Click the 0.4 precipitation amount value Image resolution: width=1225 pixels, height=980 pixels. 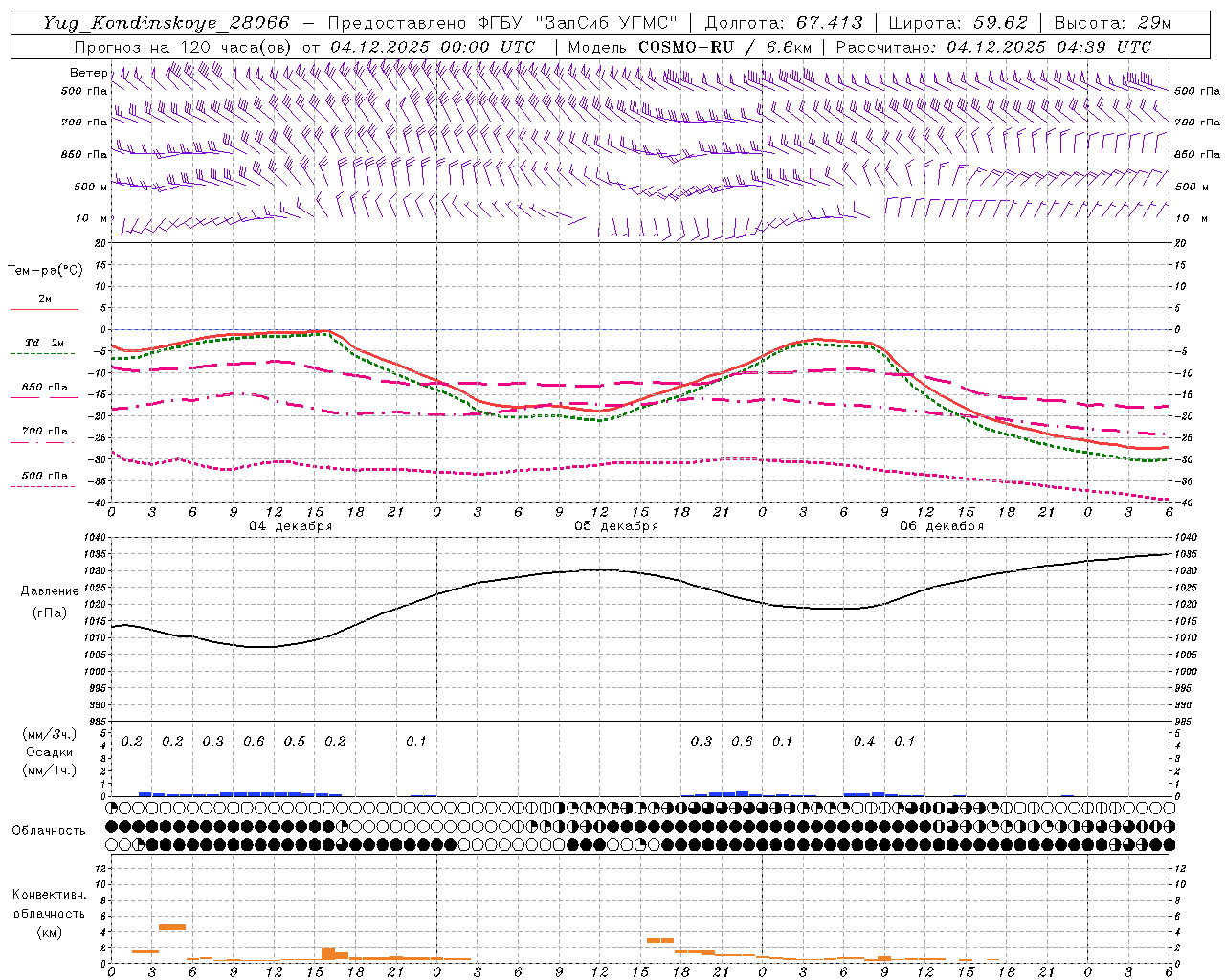click(x=863, y=742)
